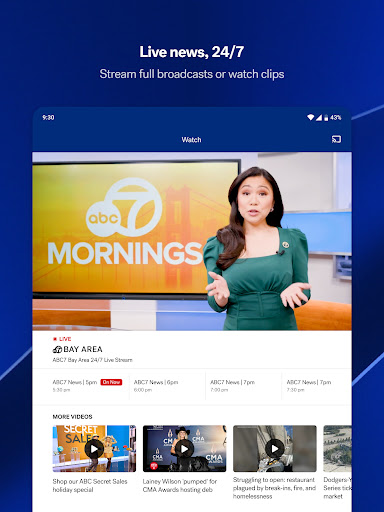Play the Lainey Wilson CMA Awards video
384x512 pixels.
coord(184,449)
